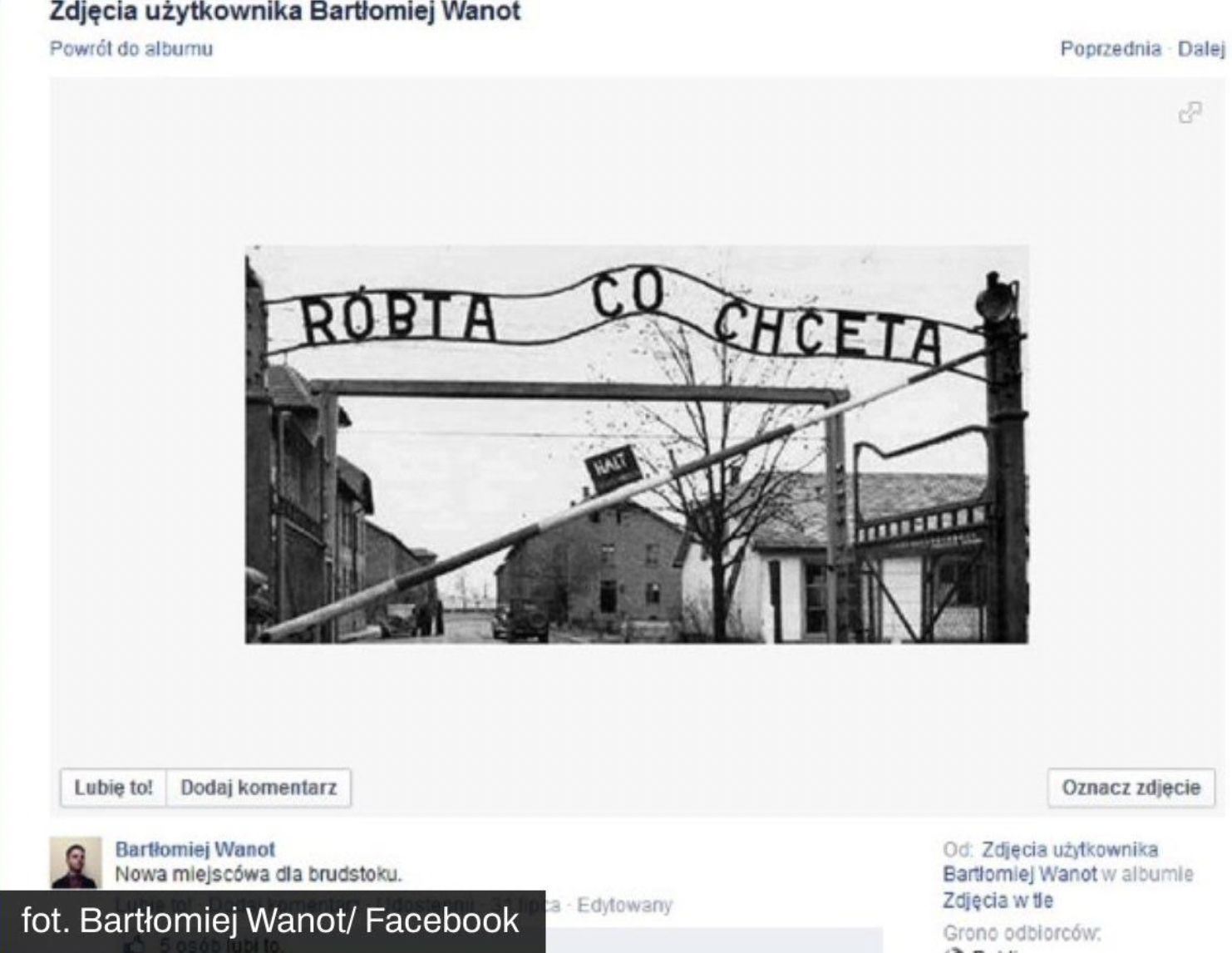Click the grey empty area left of the photo

[147, 444]
